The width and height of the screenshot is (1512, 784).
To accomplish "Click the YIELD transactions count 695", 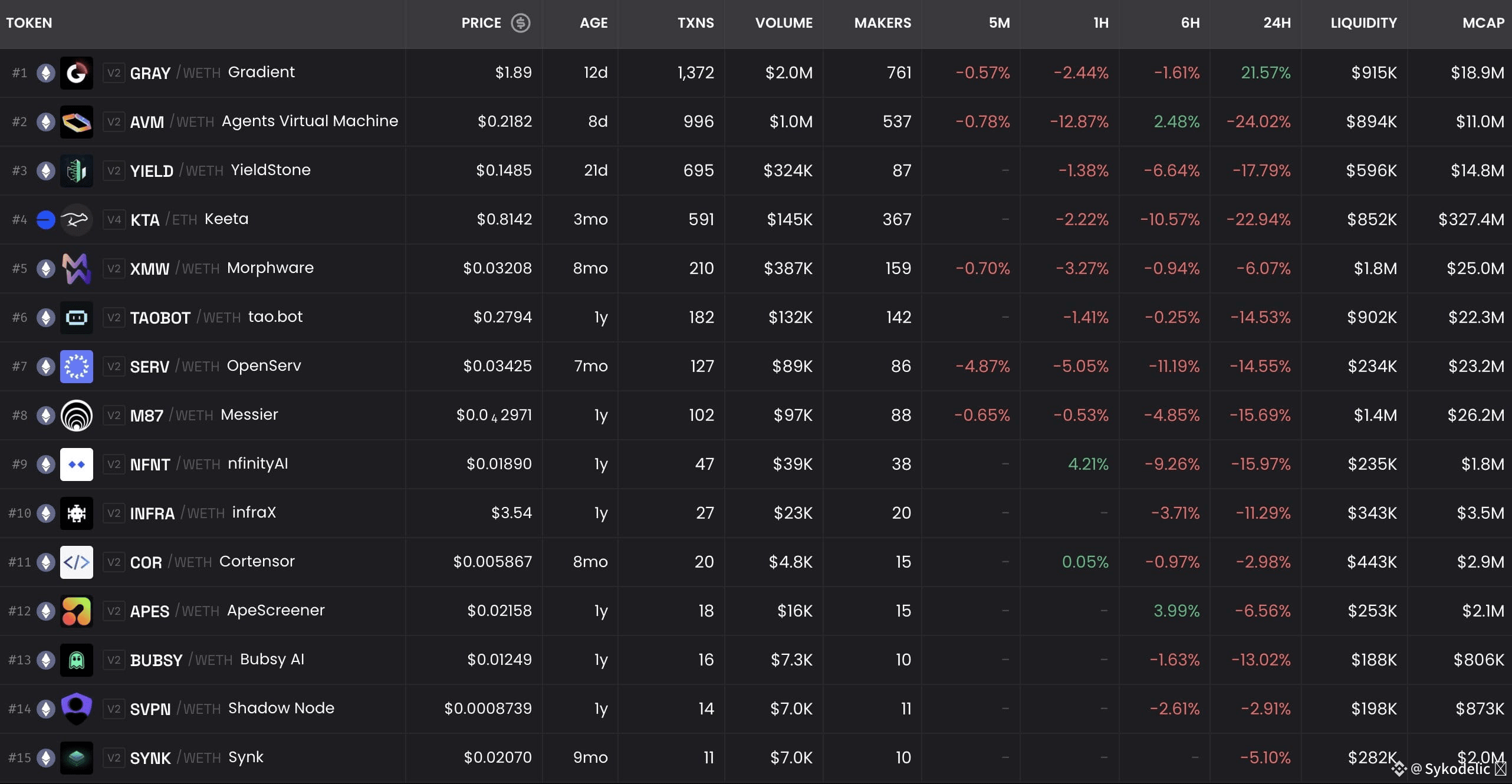I will [x=698, y=170].
